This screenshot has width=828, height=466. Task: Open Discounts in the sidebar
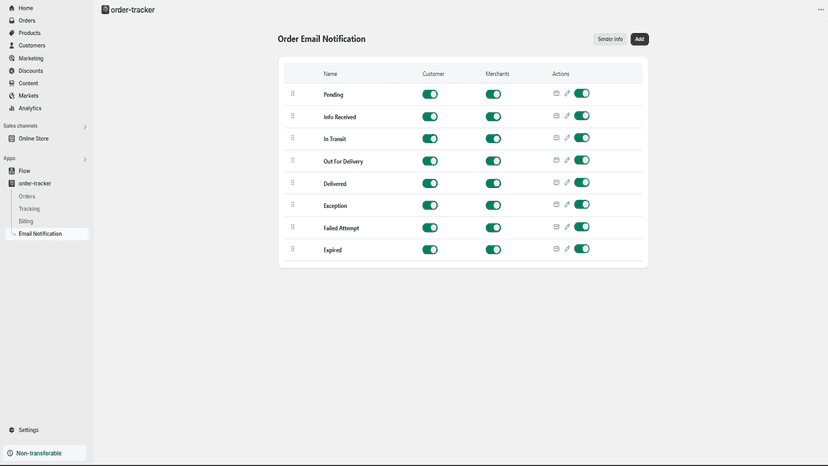[x=31, y=71]
